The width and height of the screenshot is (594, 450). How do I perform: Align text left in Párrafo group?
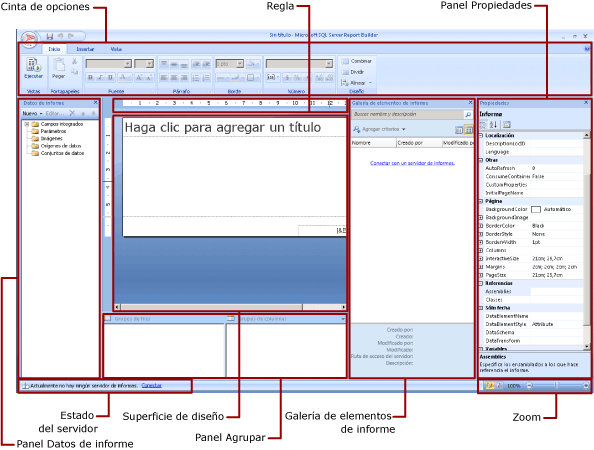[164, 78]
